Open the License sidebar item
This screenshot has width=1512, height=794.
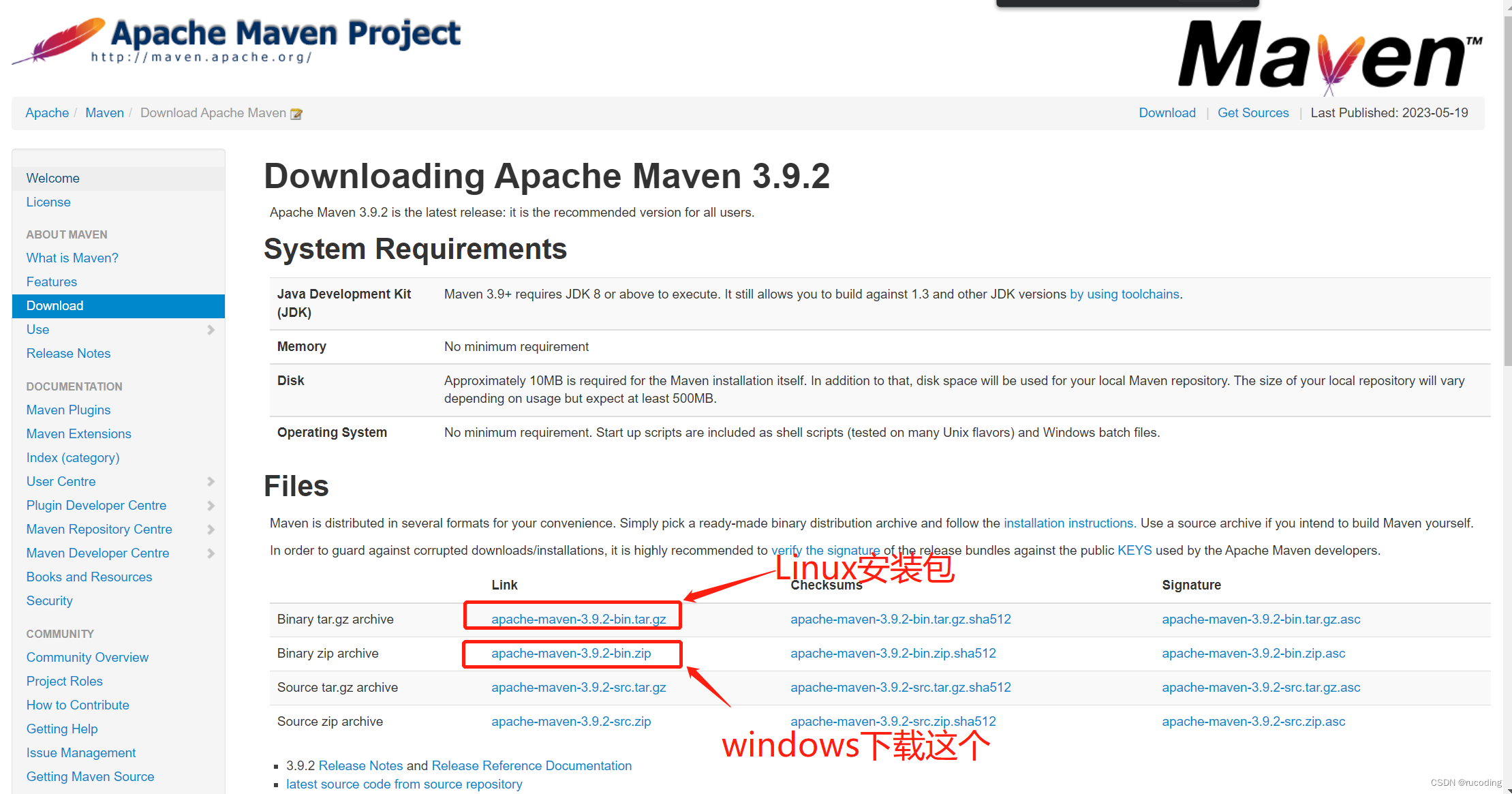(48, 202)
